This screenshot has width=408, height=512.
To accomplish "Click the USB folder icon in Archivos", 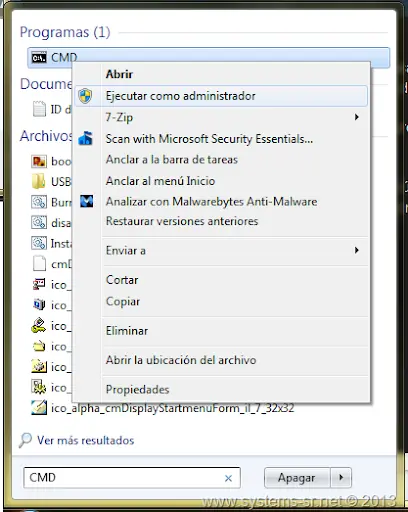I will 39,182.
